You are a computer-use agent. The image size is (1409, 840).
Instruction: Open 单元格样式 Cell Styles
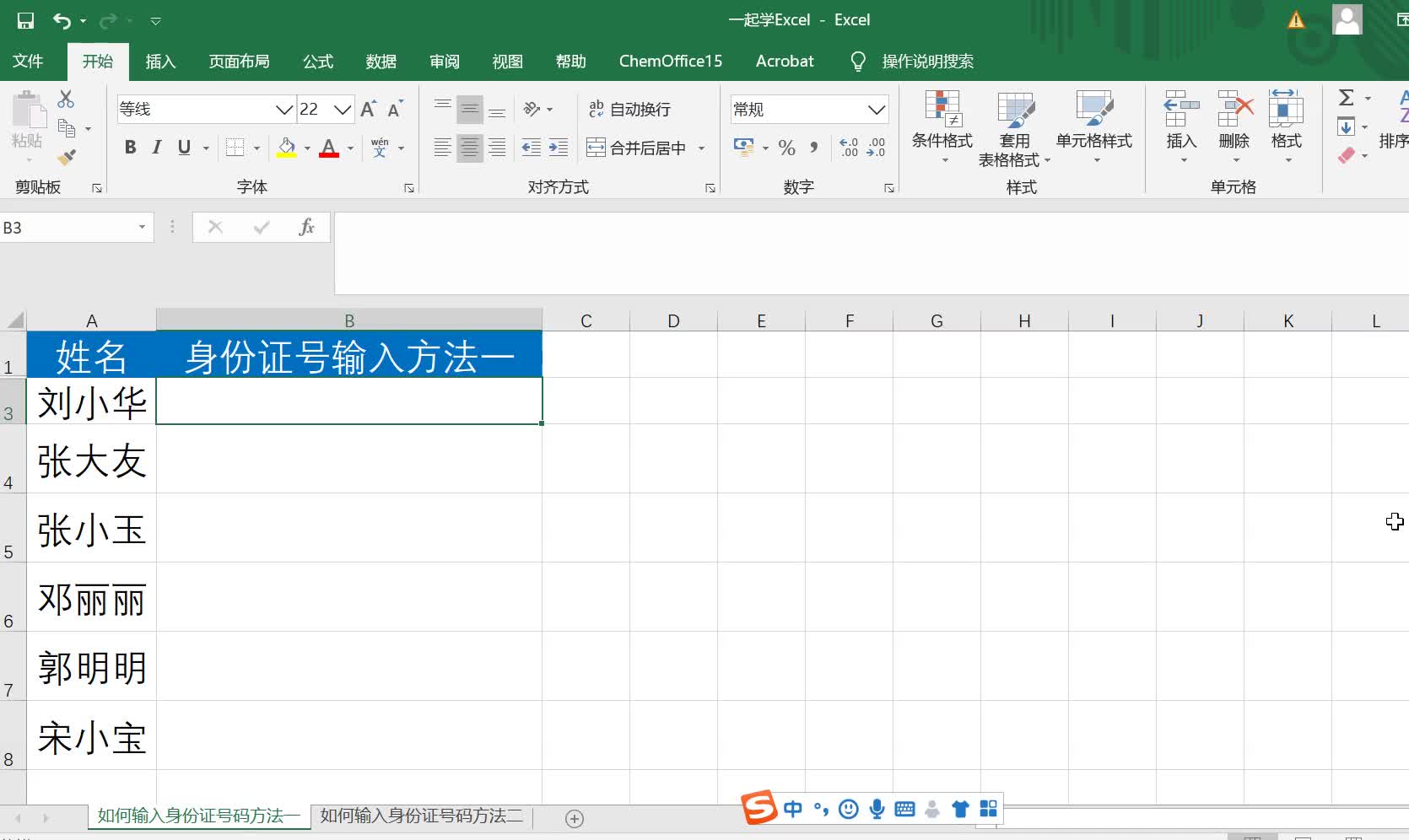pyautogui.click(x=1094, y=127)
